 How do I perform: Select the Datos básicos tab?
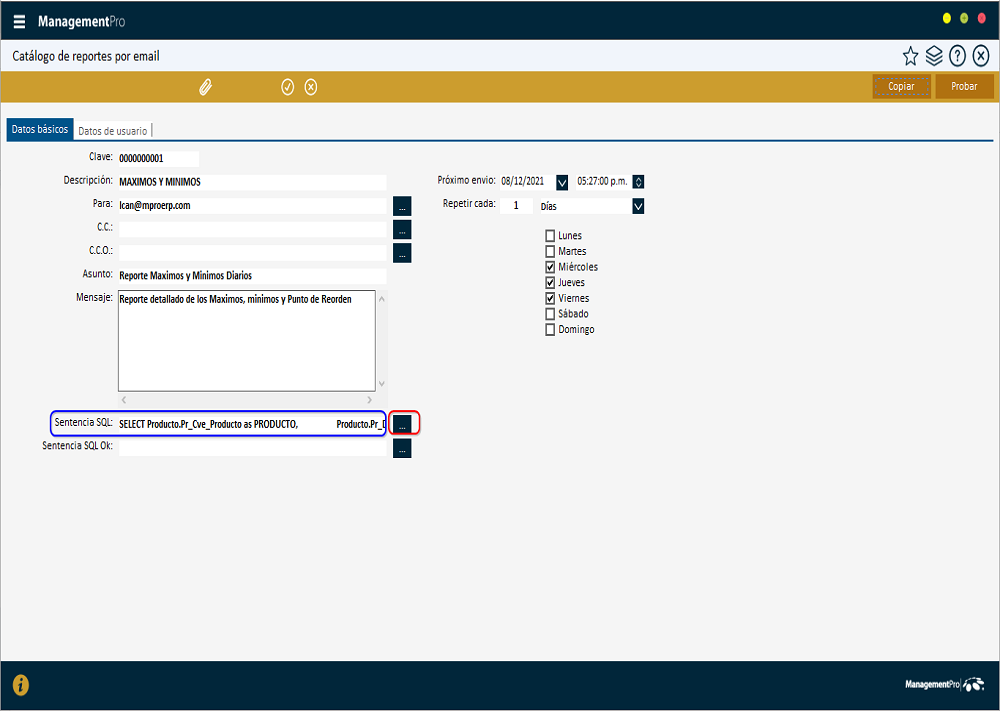[x=40, y=130]
